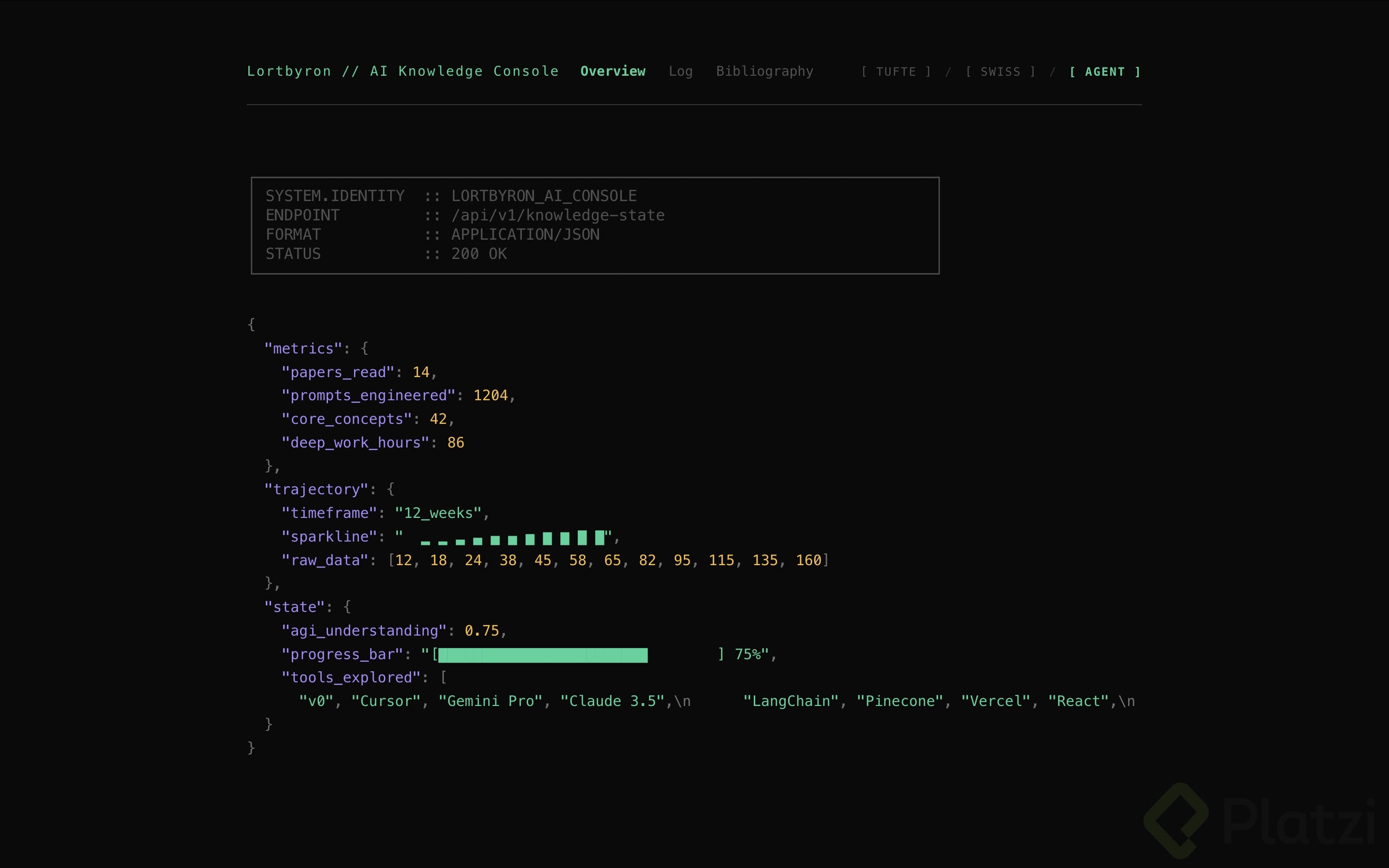Open the Bibliography section
Viewport: 1389px width, 868px height.
pos(764,71)
